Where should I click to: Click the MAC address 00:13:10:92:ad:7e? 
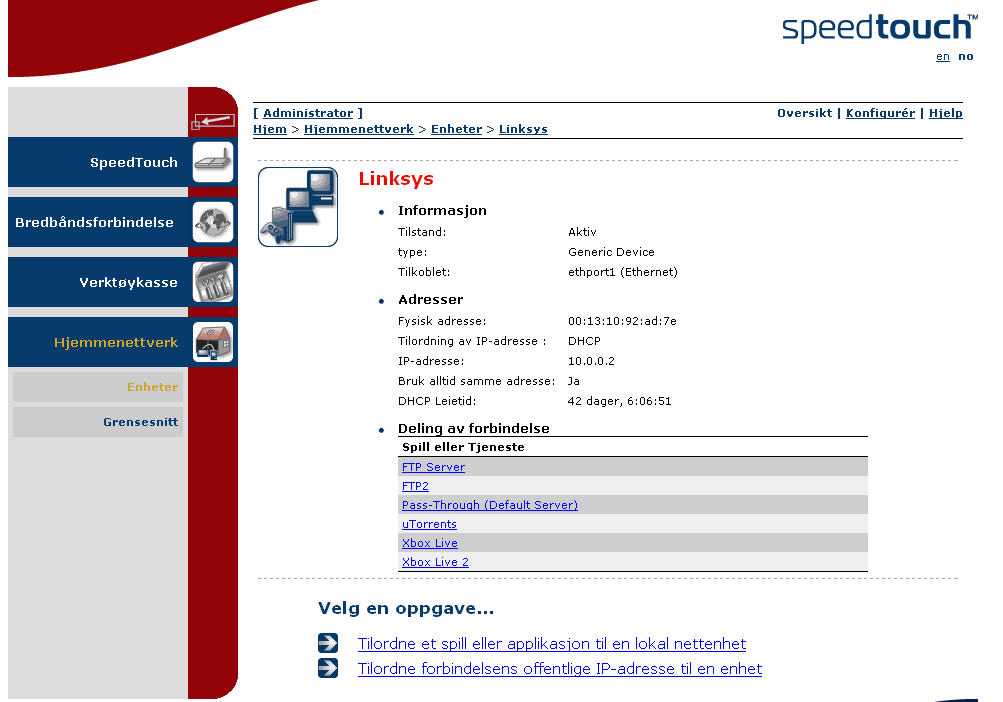tap(622, 321)
